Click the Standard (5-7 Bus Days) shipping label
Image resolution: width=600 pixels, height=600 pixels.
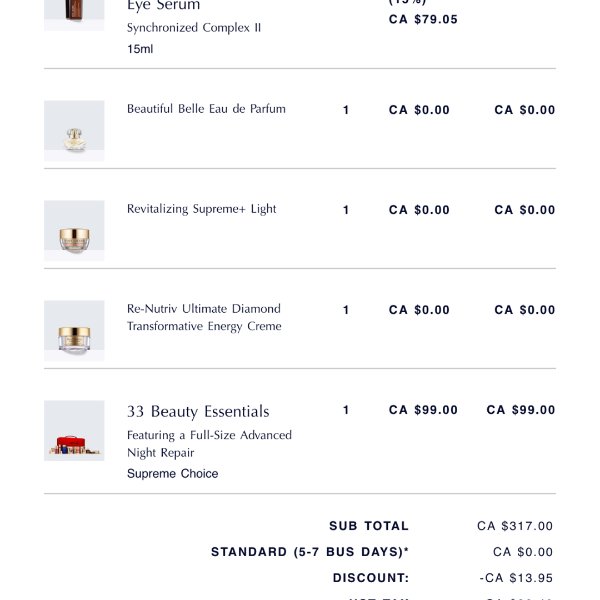pos(309,552)
